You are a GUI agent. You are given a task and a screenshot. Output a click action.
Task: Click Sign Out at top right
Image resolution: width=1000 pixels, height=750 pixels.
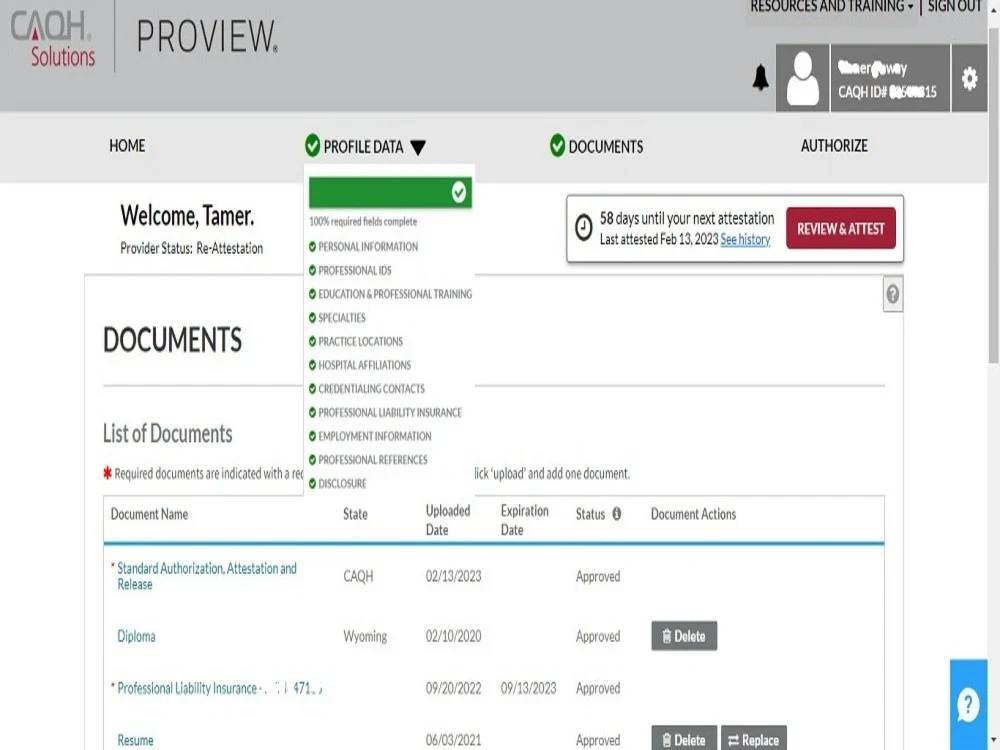[954, 6]
